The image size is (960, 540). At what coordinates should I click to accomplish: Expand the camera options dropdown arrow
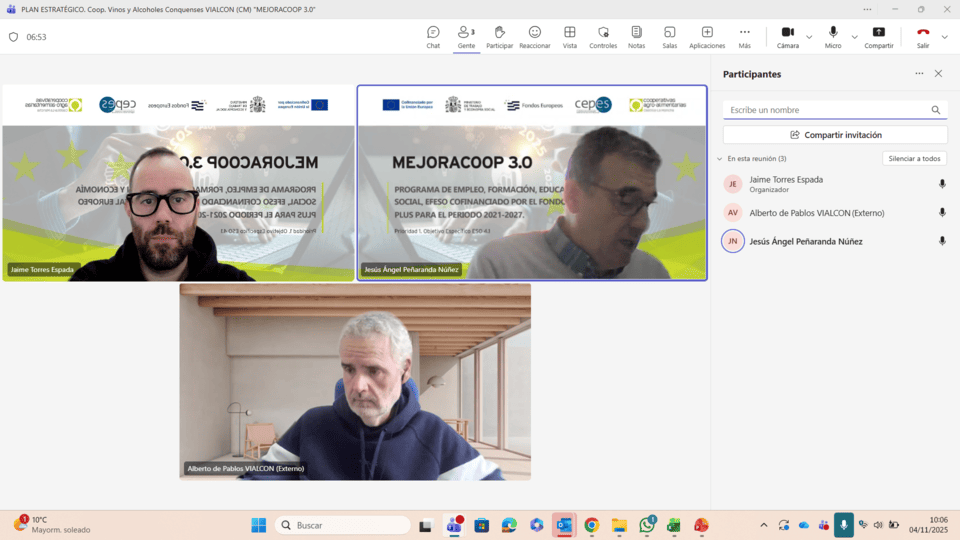pyautogui.click(x=809, y=37)
